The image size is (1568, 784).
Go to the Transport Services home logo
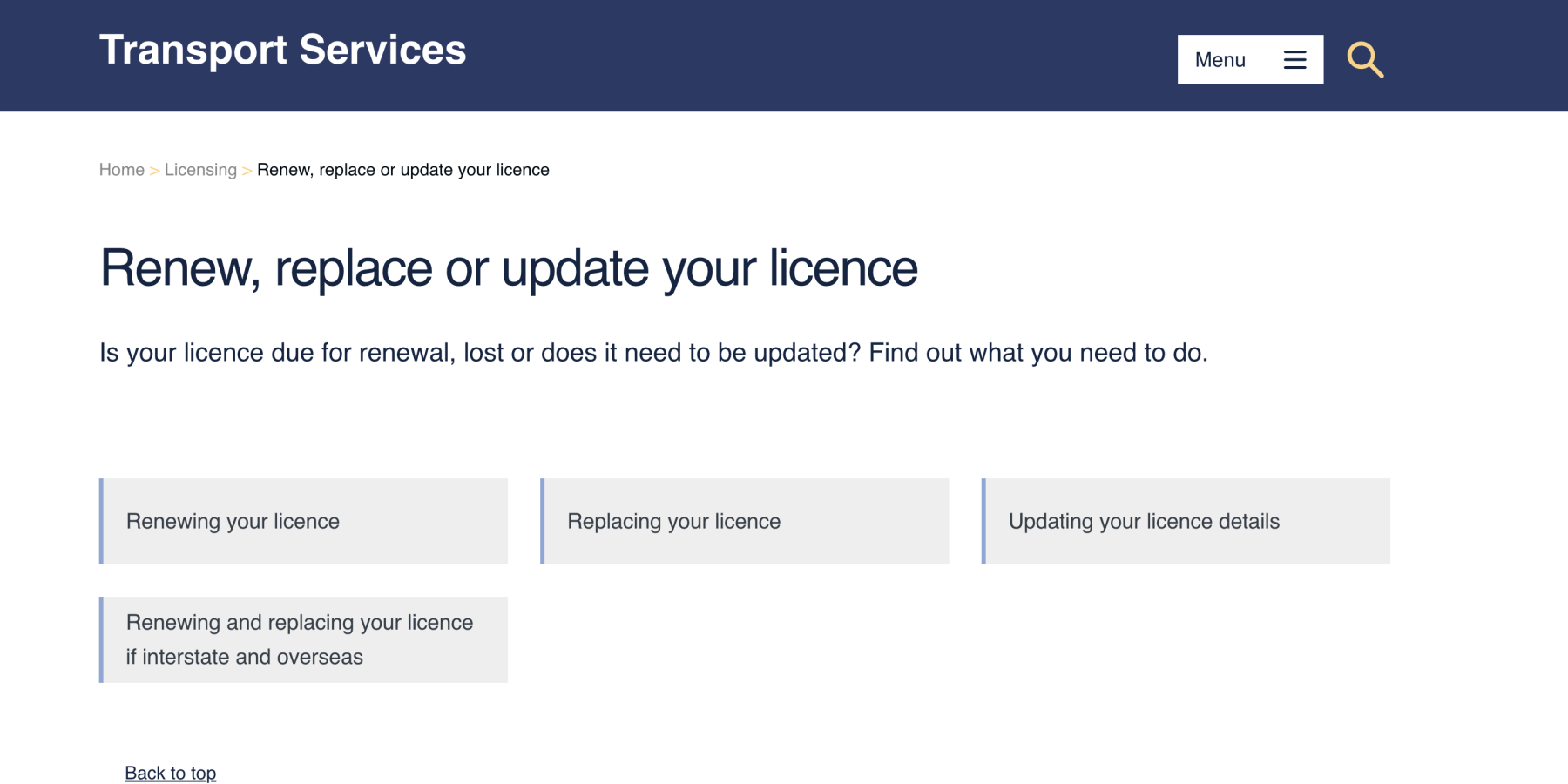coord(282,50)
